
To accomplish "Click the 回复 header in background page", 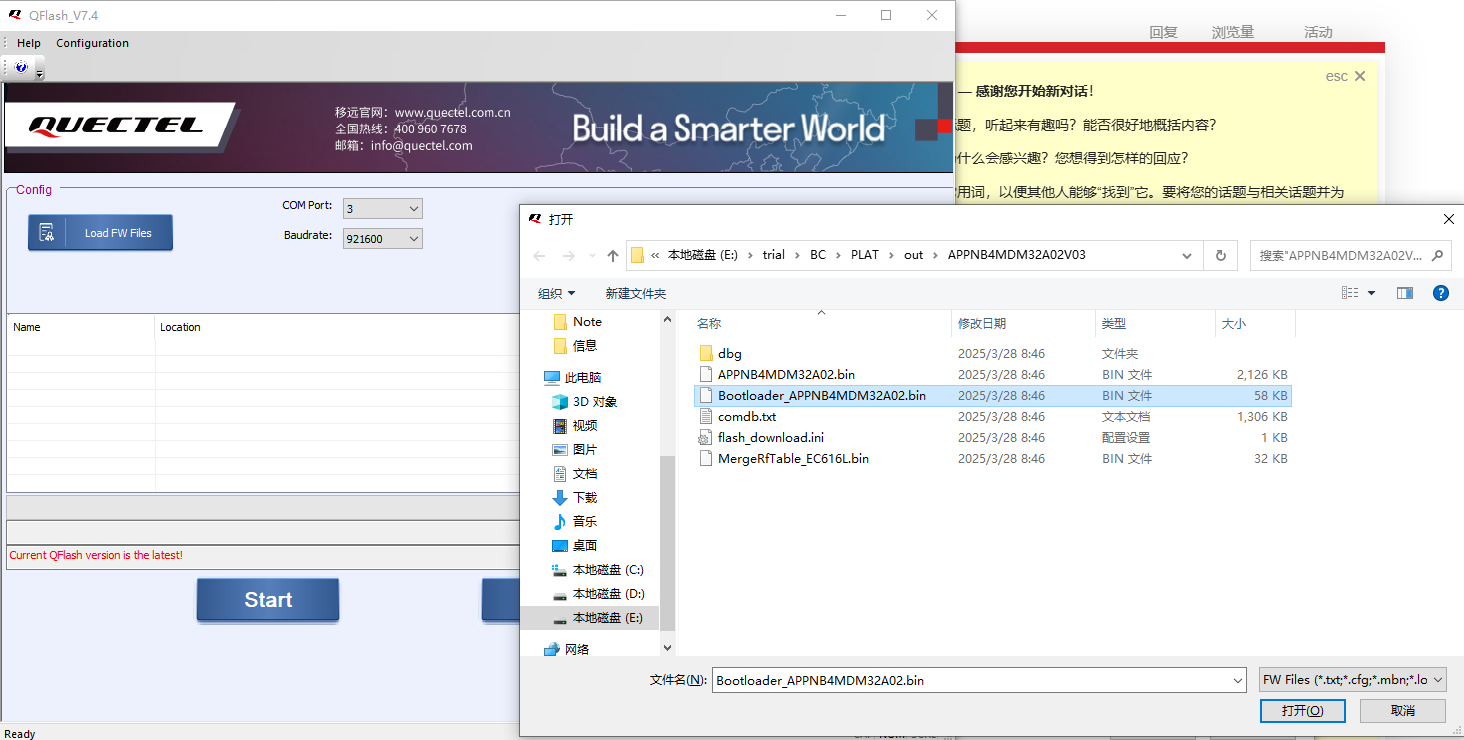I will tap(1163, 32).
